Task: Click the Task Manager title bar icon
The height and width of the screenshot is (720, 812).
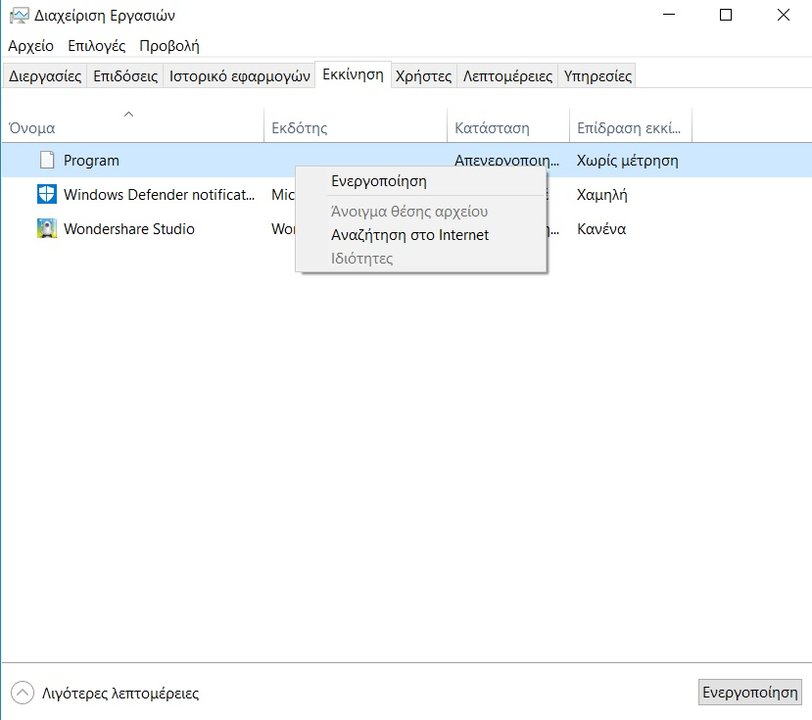Action: [x=18, y=15]
